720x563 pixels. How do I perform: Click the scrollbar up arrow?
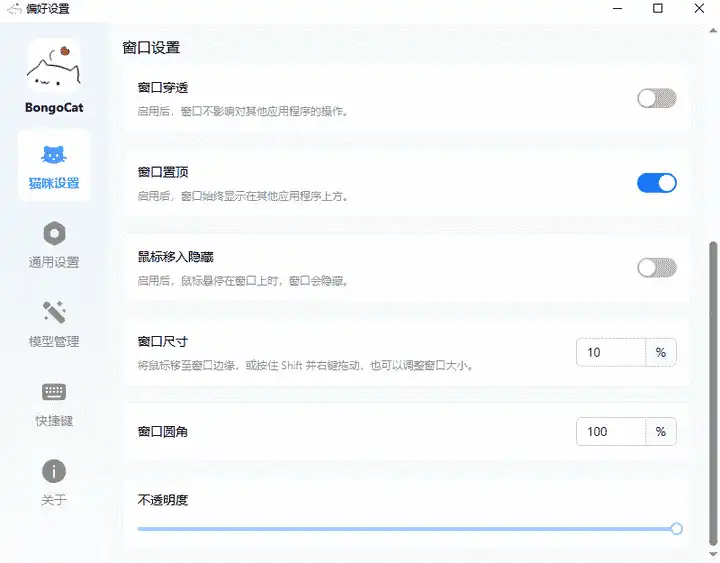713,31
